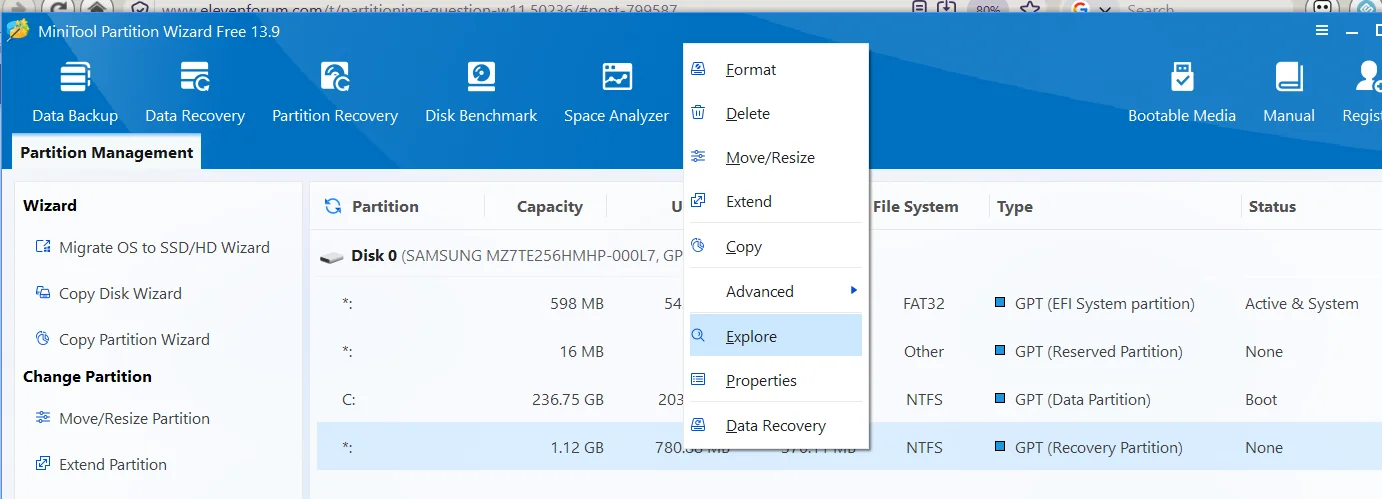Open the Data Backup tool
This screenshot has height=499, width=1382.
75,92
